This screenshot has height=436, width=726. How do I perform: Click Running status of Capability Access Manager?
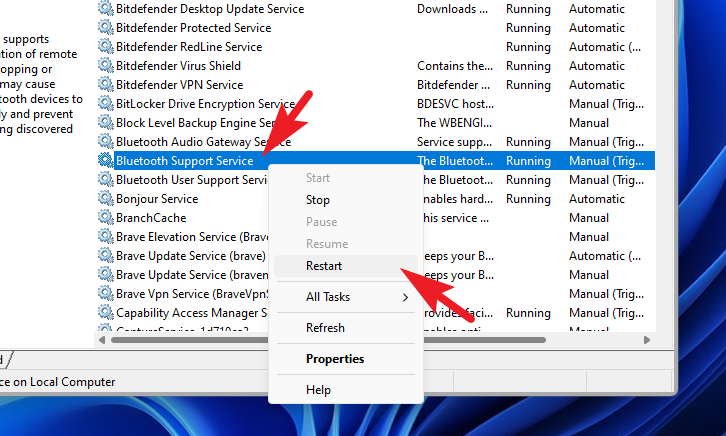528,313
